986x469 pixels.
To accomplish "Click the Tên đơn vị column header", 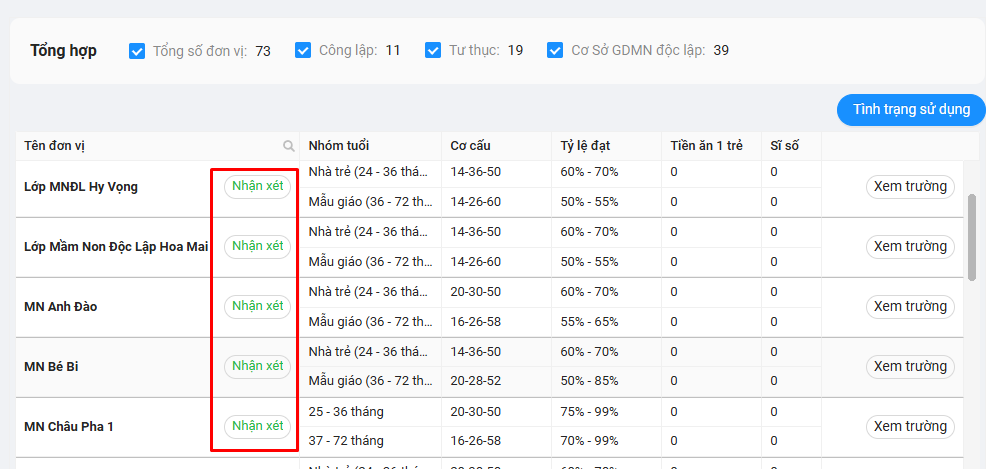I will (55, 146).
